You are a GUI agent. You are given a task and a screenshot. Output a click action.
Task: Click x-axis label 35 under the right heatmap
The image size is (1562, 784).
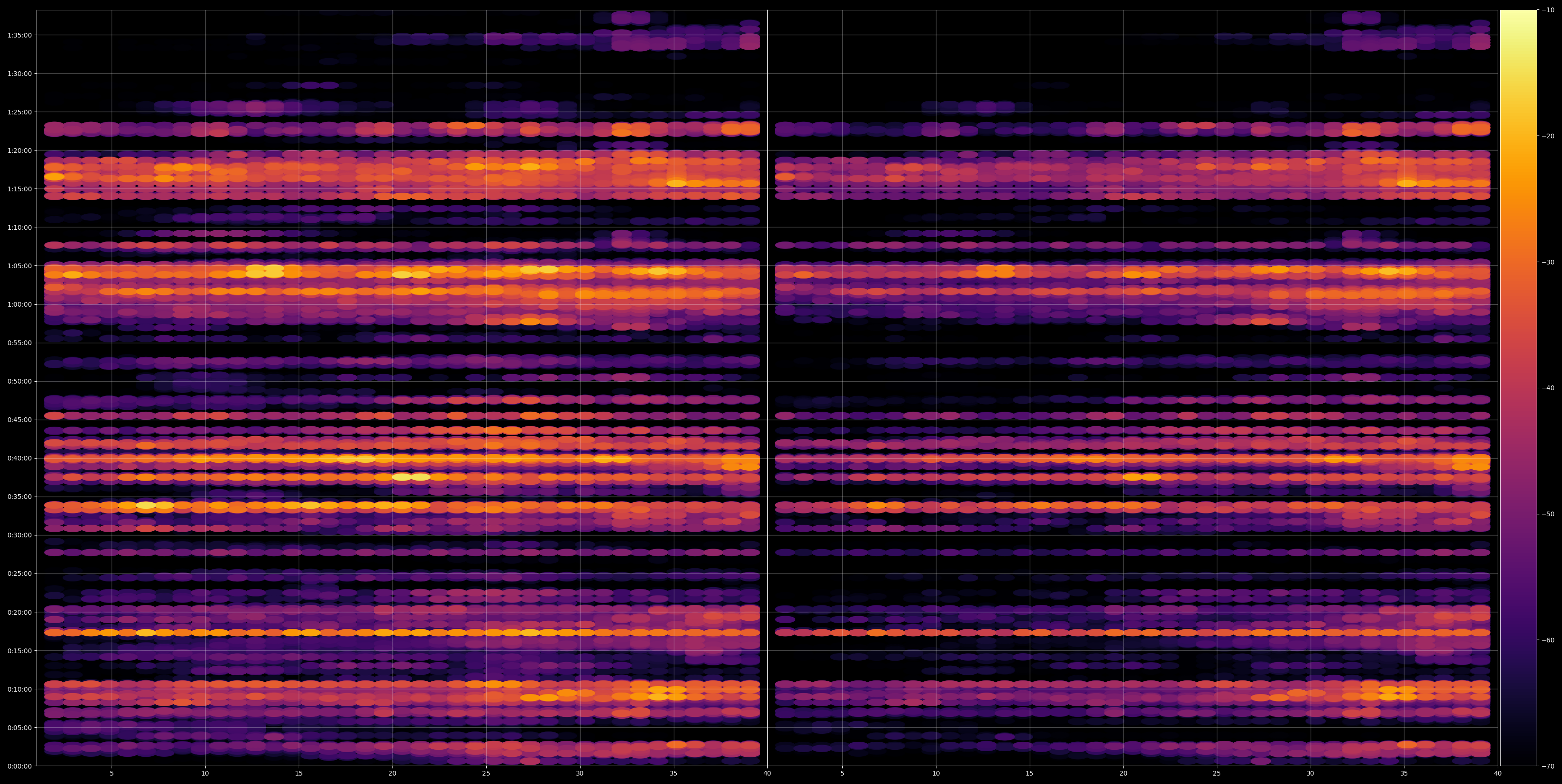pyautogui.click(x=1404, y=774)
